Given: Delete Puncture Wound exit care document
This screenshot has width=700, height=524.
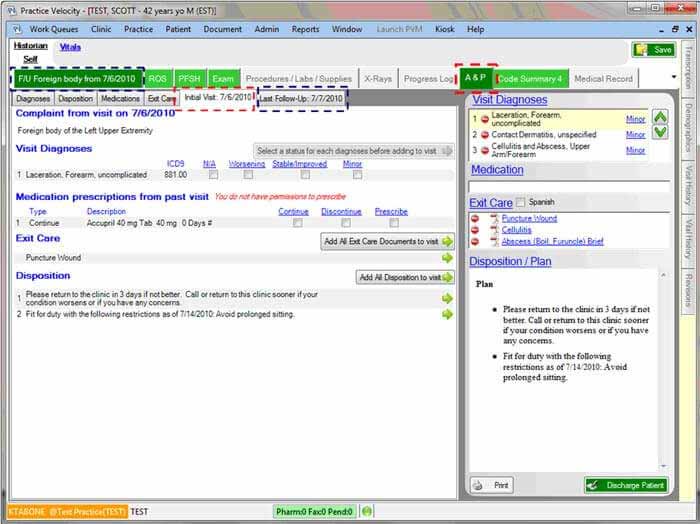Looking at the screenshot, I should [476, 218].
